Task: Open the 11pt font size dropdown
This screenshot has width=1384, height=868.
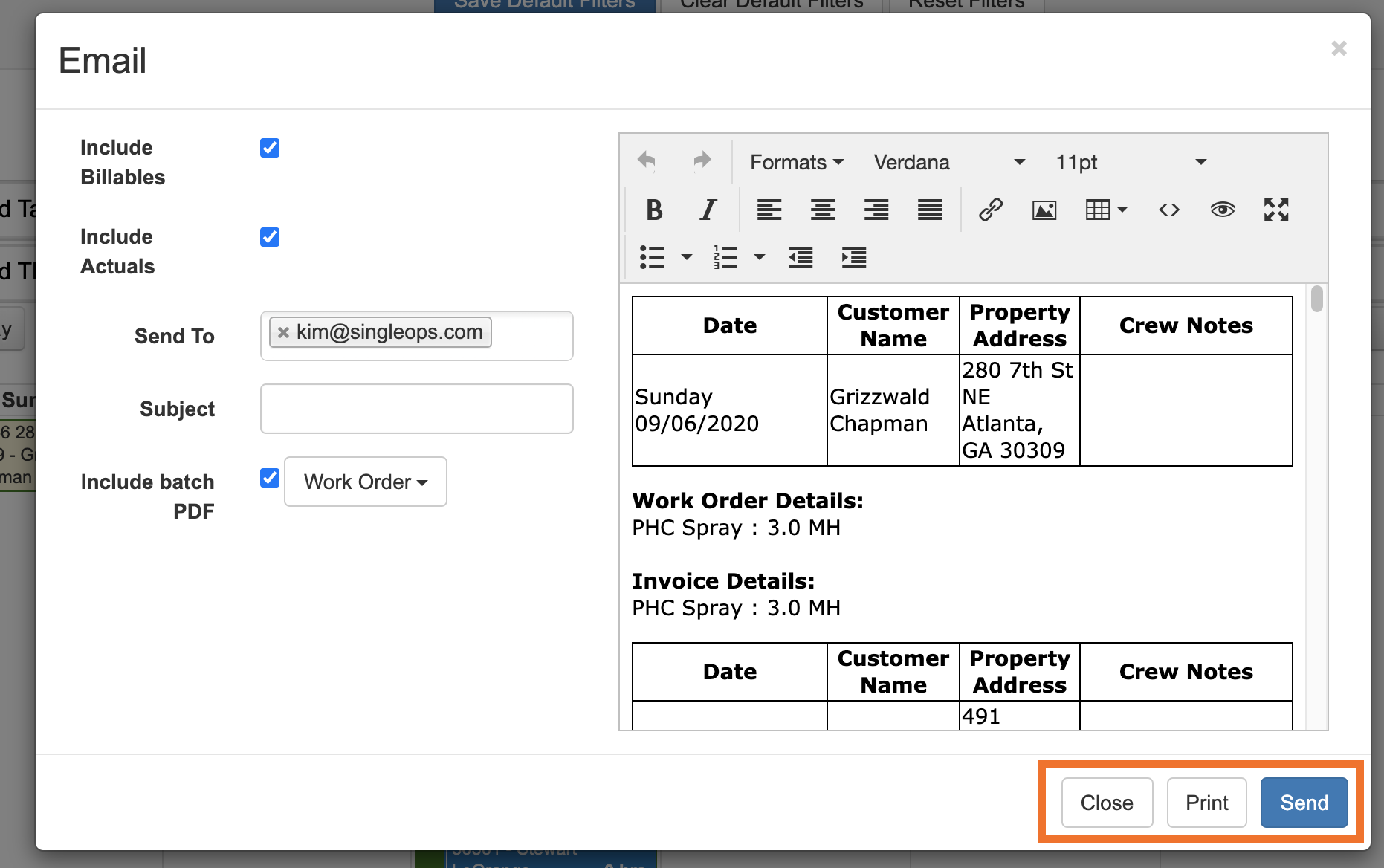Action: [x=1130, y=162]
